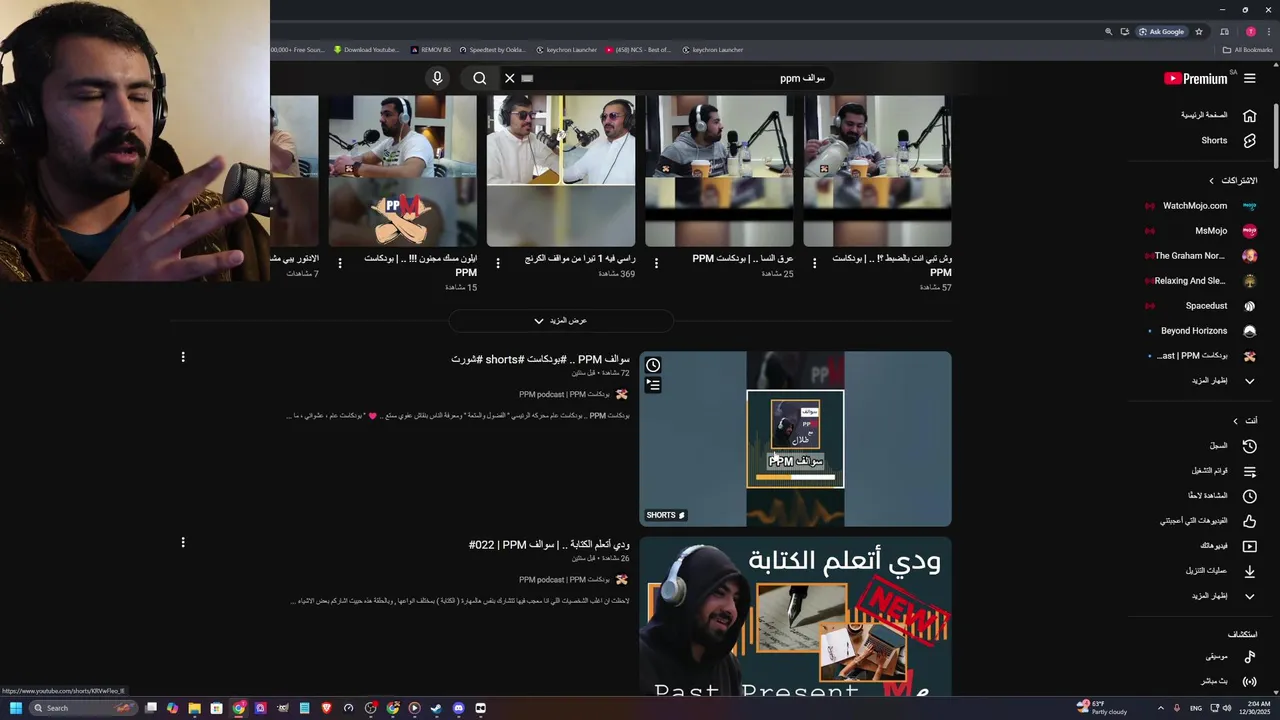The width and height of the screenshot is (1280, 720).
Task: Open options menu for راسي فيه video
Action: tap(498, 263)
